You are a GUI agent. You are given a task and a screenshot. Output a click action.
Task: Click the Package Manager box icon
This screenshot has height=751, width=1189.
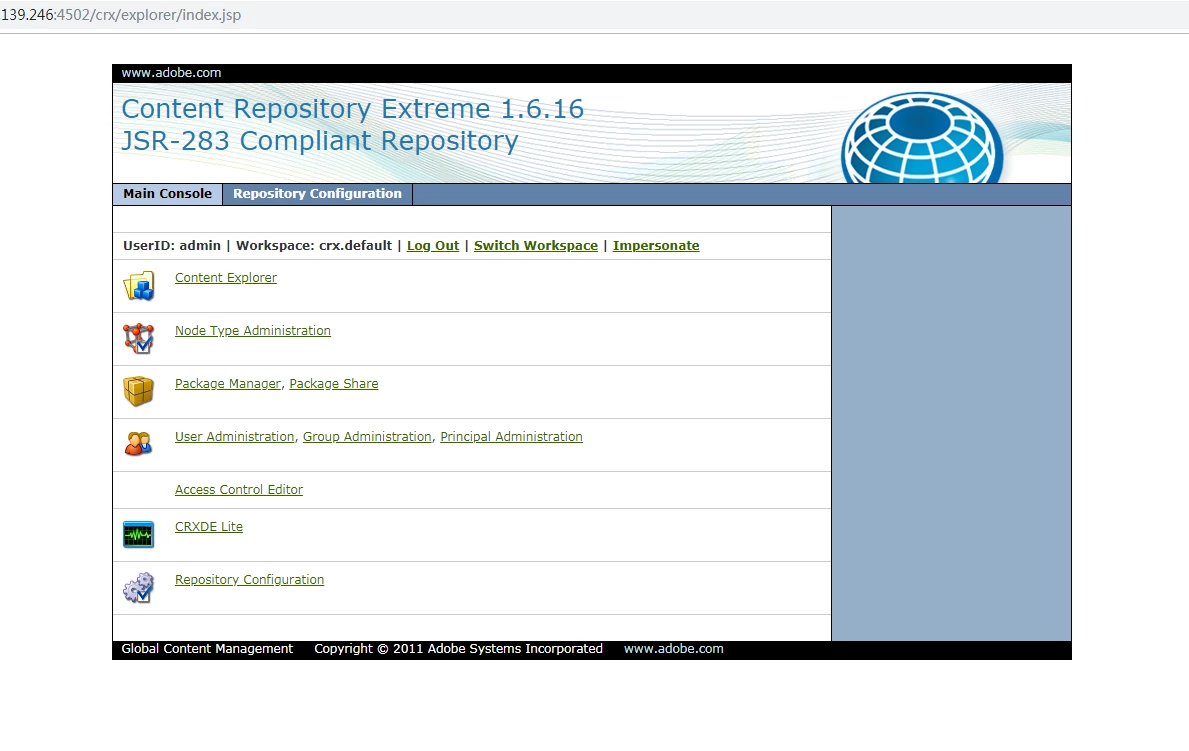pyautogui.click(x=139, y=391)
